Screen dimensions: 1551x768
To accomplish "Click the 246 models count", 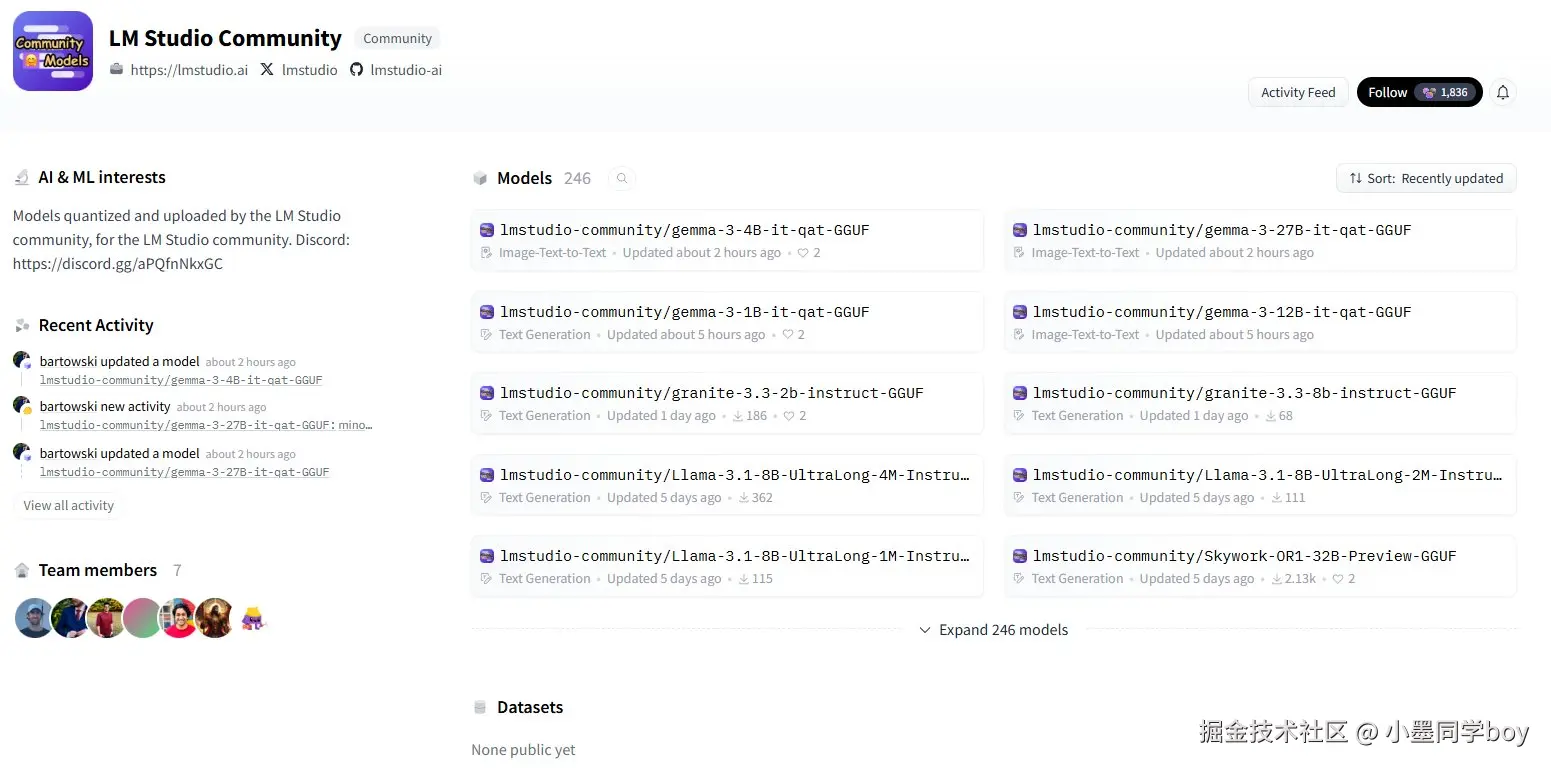I will pos(577,178).
